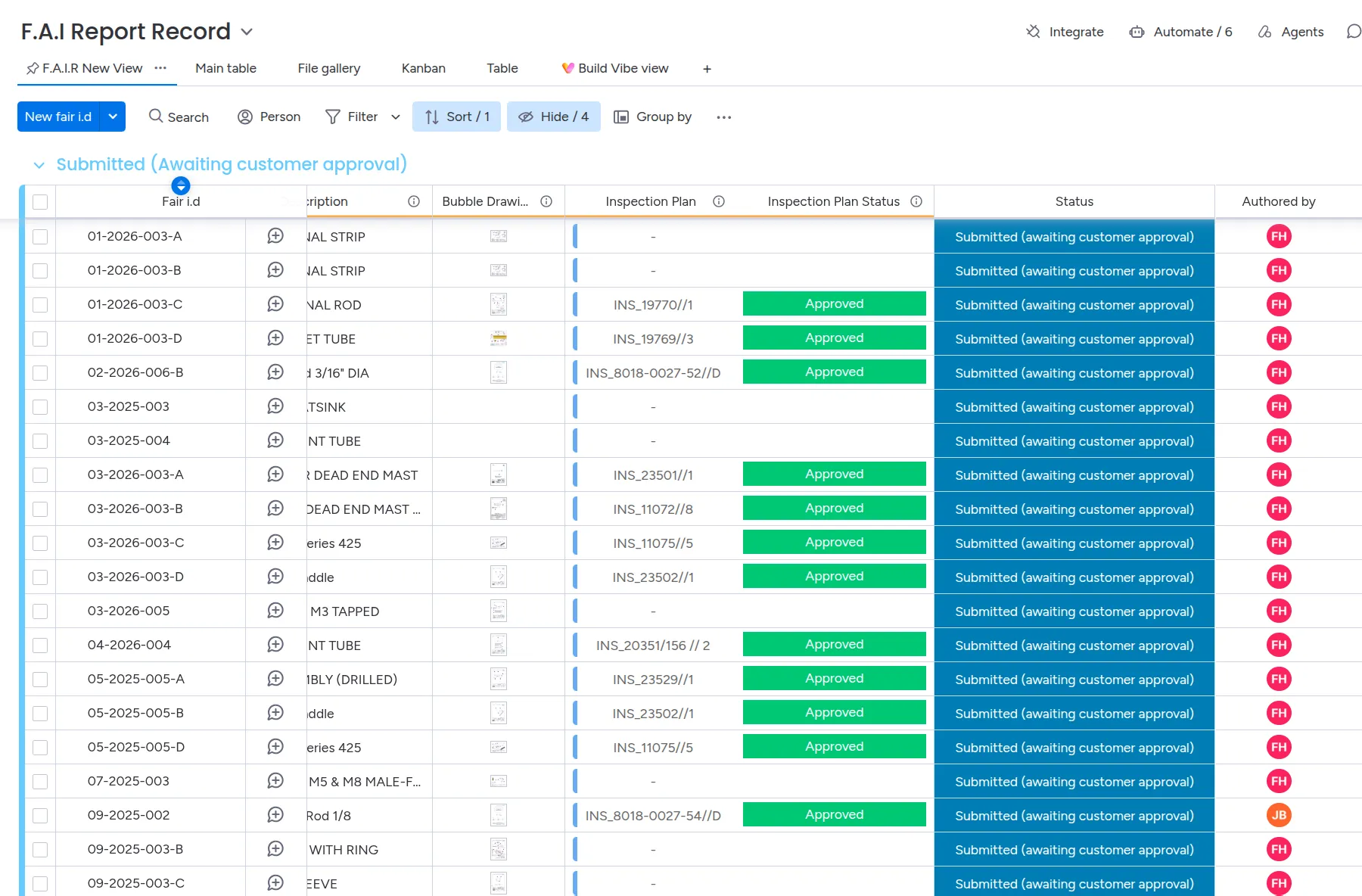The height and width of the screenshot is (896, 1362).
Task: Click the New fair i.d button
Action: click(x=58, y=117)
